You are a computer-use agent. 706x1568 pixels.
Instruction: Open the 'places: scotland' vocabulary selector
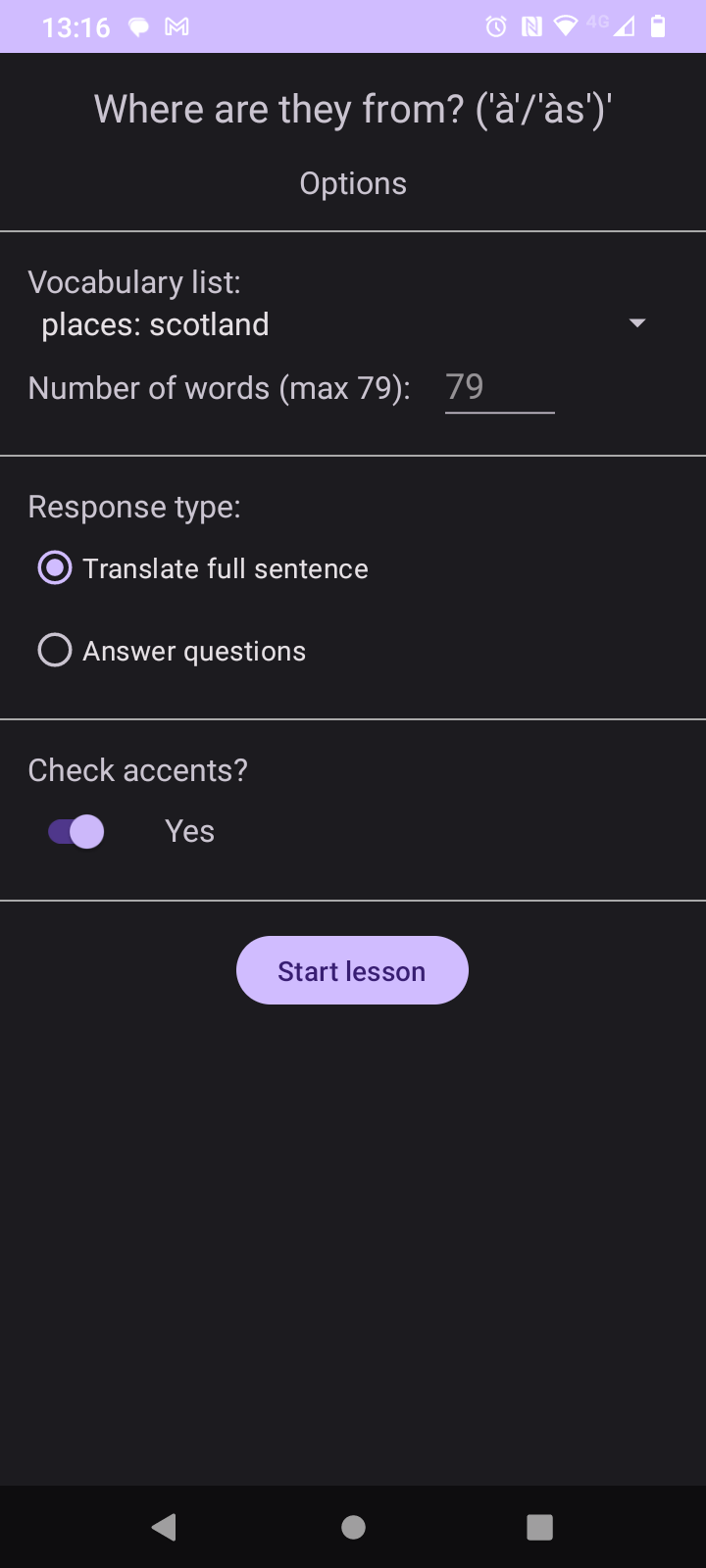pos(155,324)
